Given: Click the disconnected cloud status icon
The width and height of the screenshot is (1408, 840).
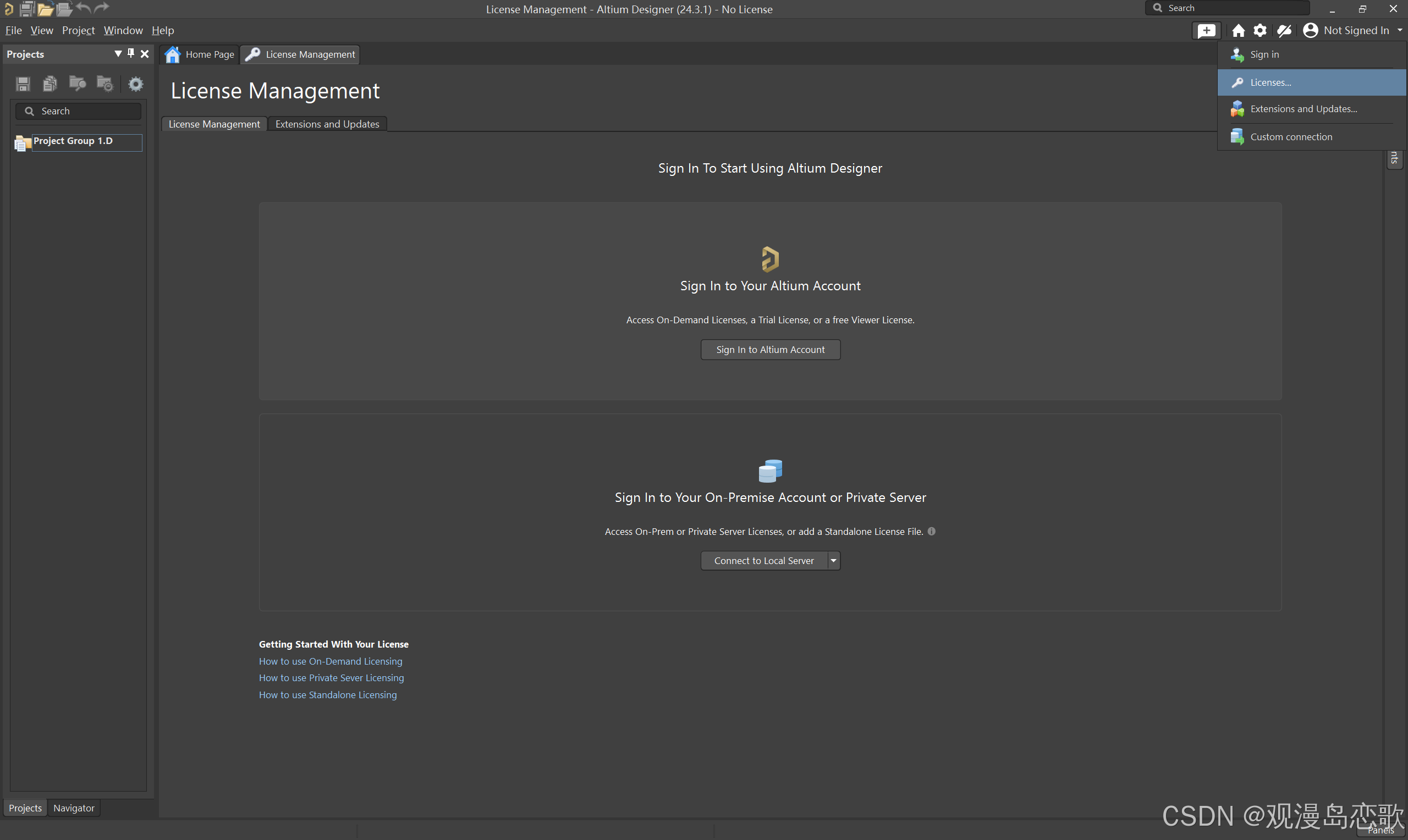Looking at the screenshot, I should coord(1284,31).
